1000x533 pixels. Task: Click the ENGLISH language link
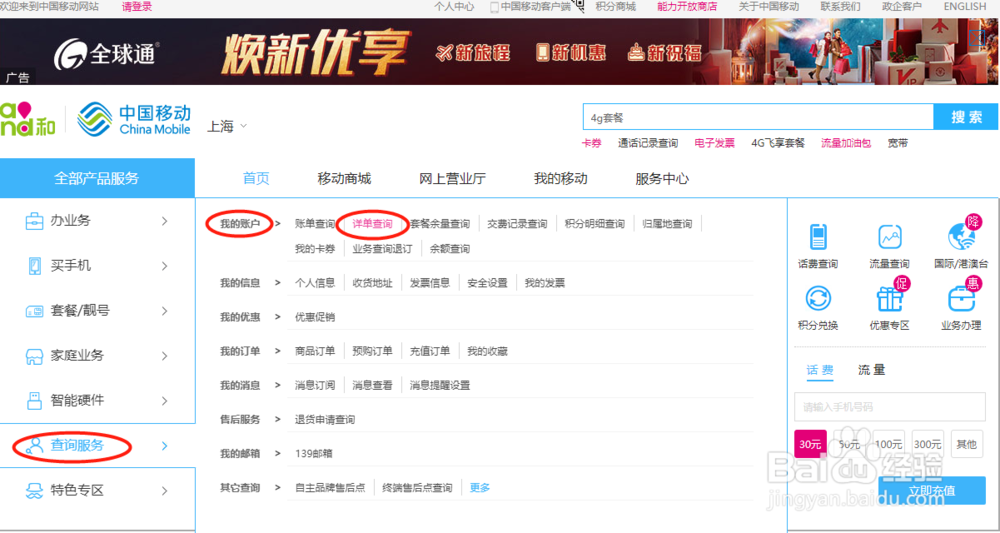965,7
